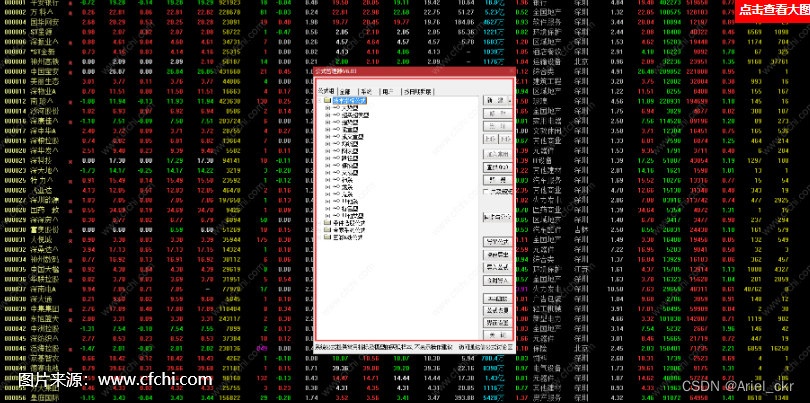810x403 pixels.
Task: Open the dropdown arrow beside 新建 button
Action: tap(510, 100)
